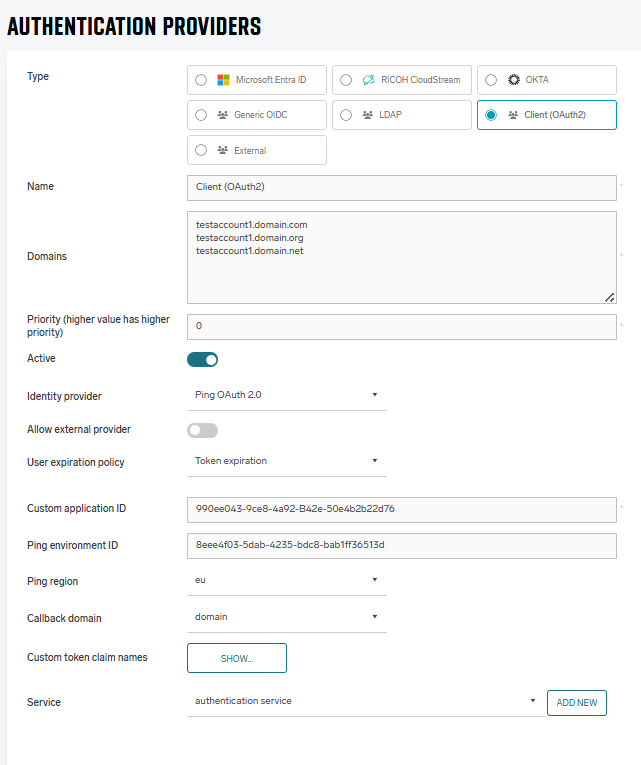Open the Identity provider dropdown
The image size is (641, 765).
coord(286,395)
